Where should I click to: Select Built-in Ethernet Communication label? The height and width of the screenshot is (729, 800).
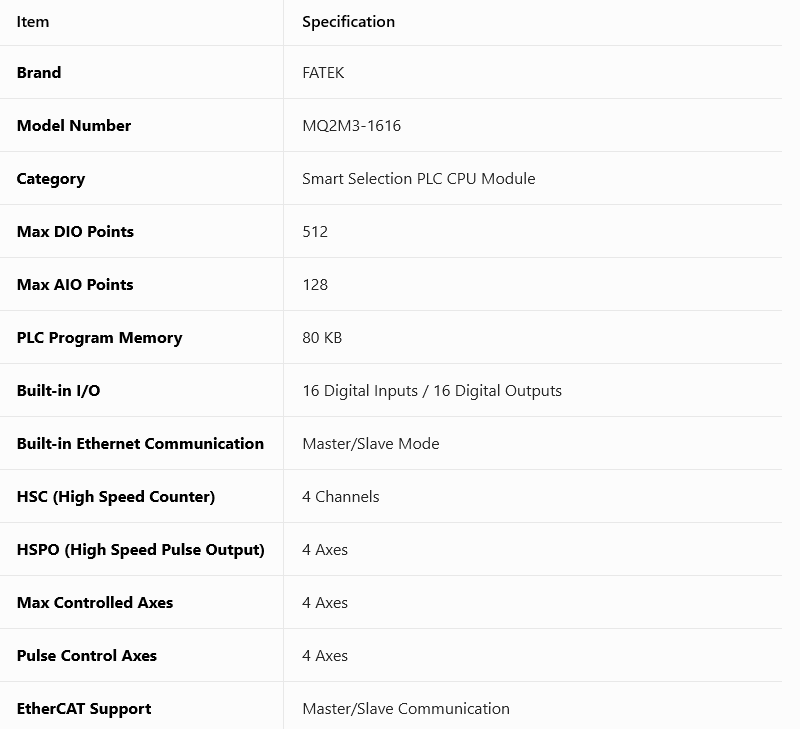coord(140,444)
